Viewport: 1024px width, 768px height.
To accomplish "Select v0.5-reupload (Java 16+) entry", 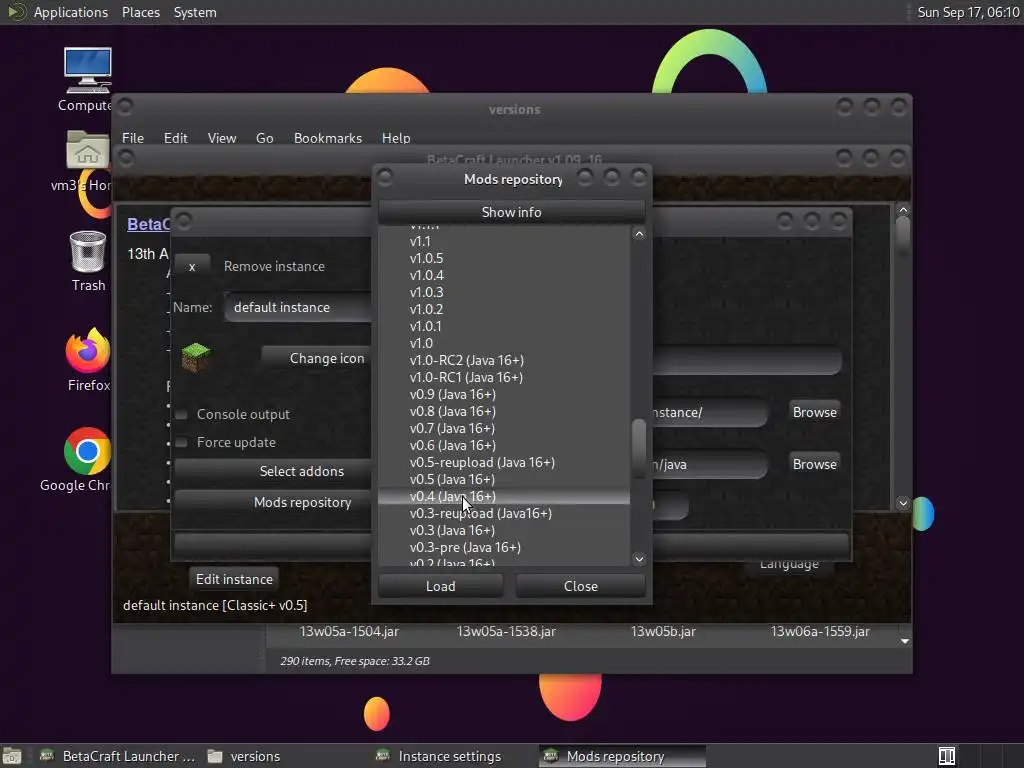I will [x=504, y=462].
